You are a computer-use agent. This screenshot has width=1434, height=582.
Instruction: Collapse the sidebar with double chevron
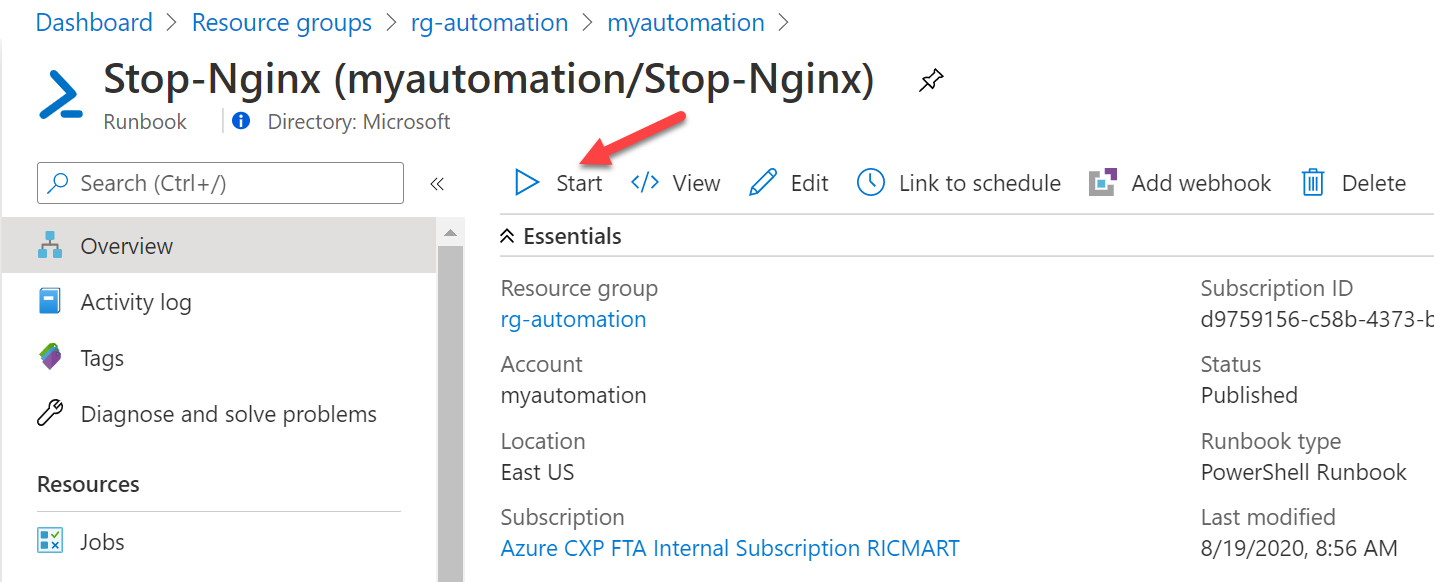[x=437, y=184]
